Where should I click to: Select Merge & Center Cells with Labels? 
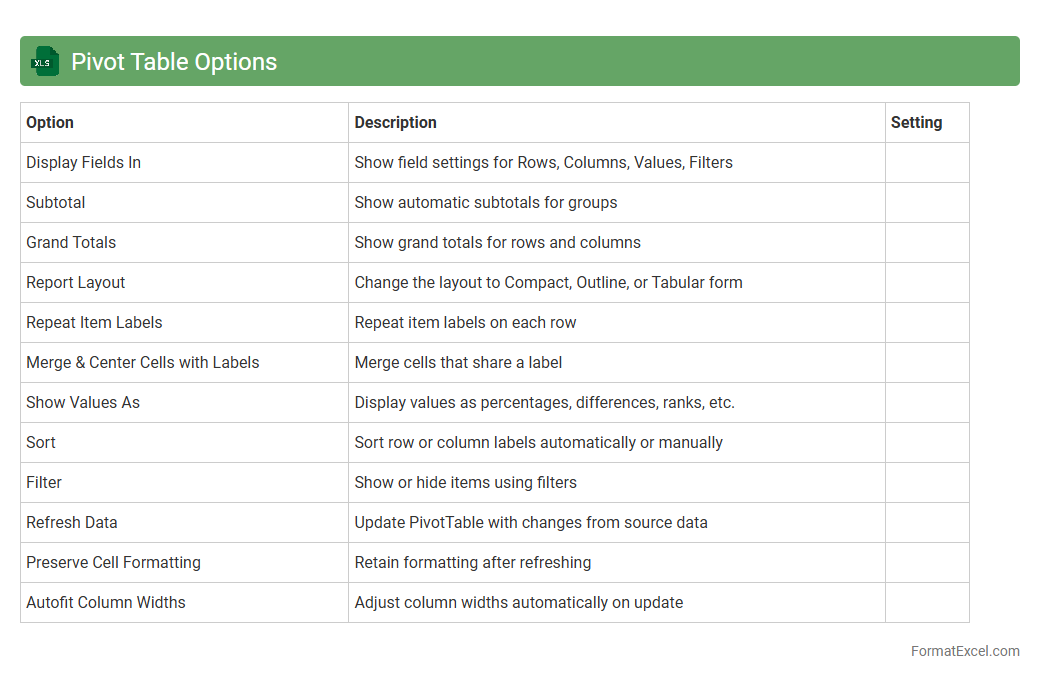tap(143, 362)
